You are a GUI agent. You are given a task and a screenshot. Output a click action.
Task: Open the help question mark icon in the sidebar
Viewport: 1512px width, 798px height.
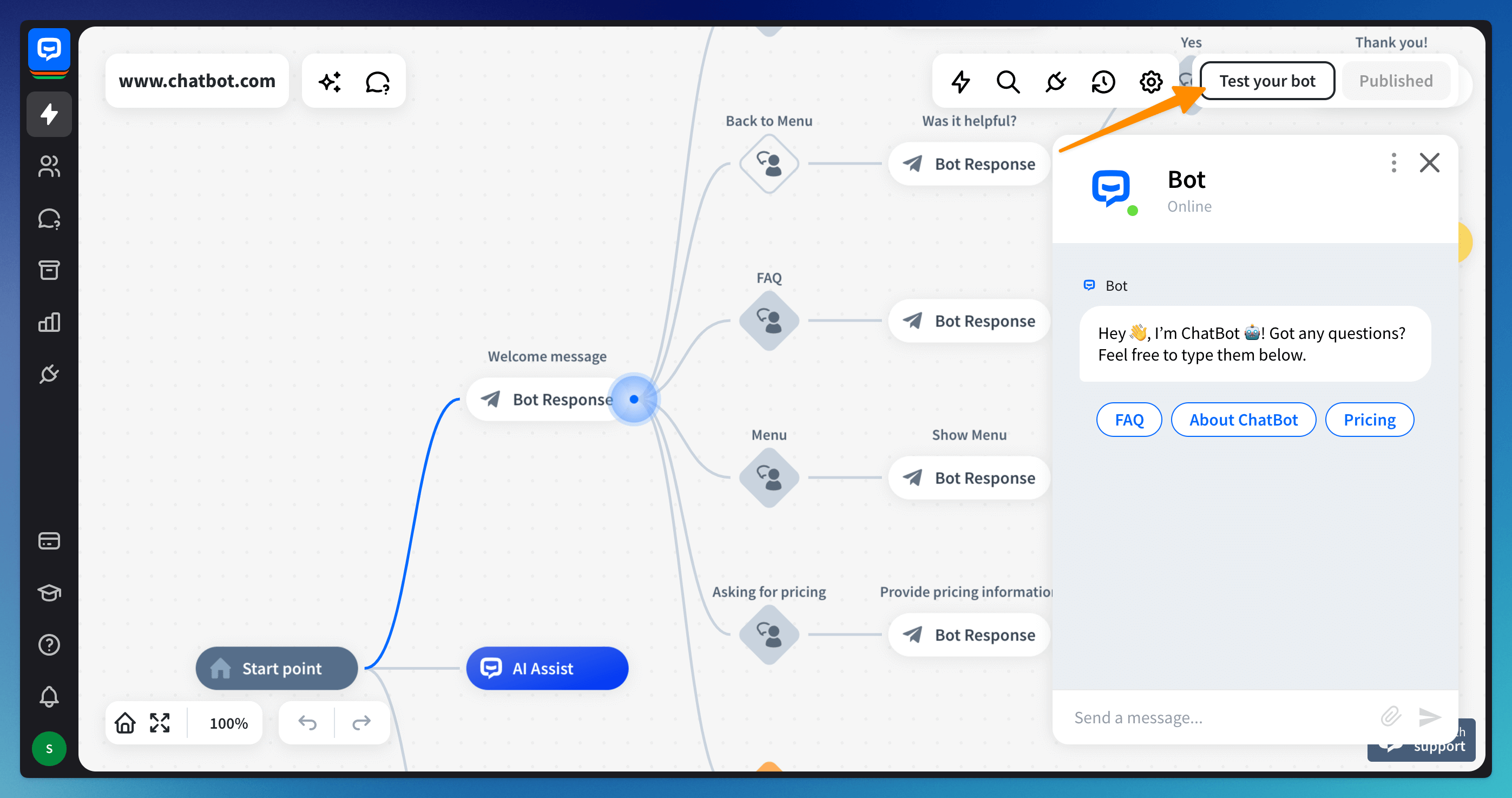(x=49, y=645)
